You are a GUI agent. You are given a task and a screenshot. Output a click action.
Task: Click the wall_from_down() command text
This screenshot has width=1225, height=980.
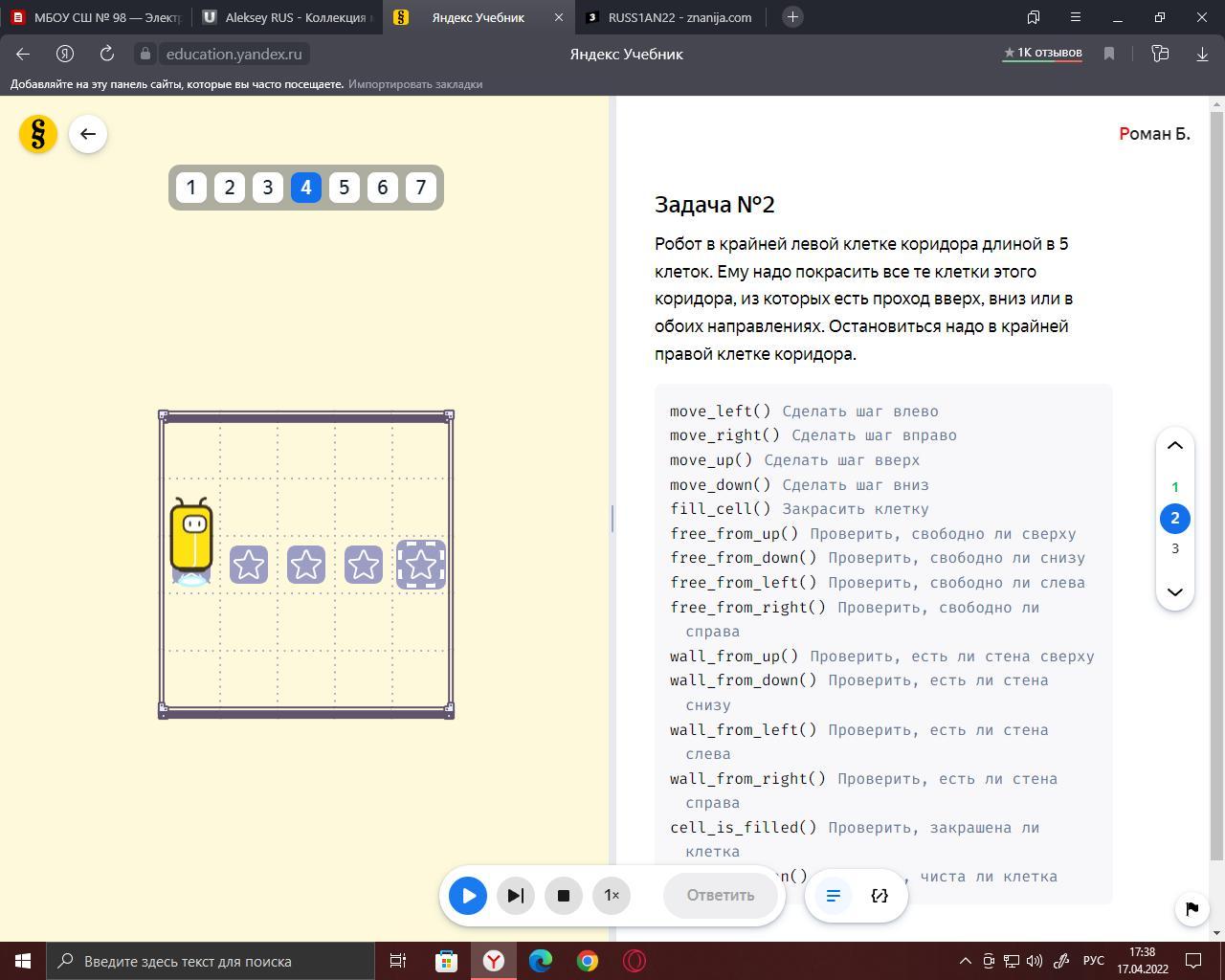pos(744,680)
